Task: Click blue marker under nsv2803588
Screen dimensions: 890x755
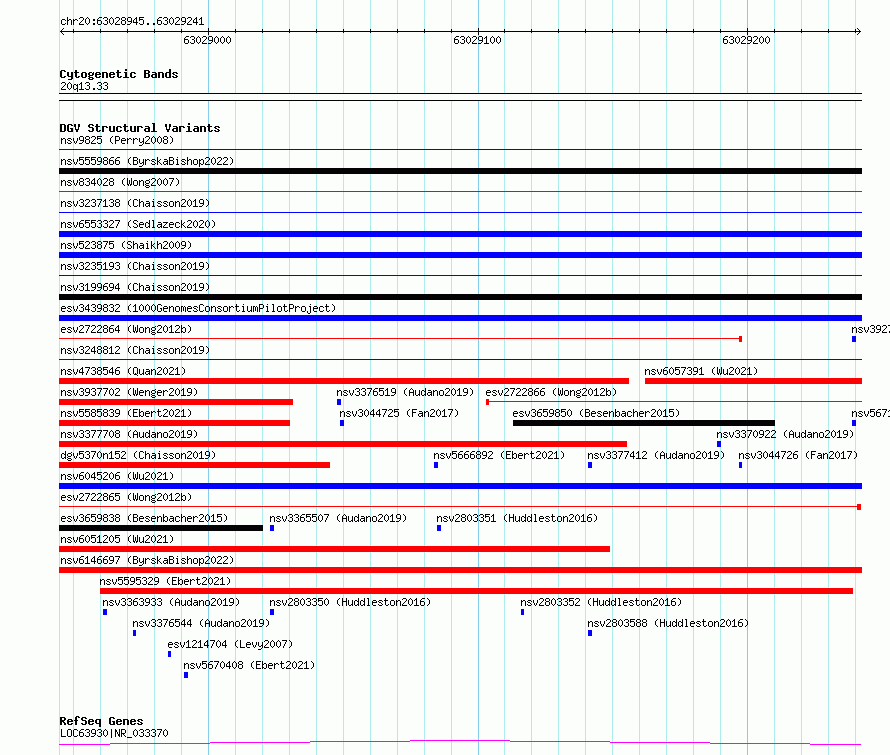Action: click(x=590, y=633)
